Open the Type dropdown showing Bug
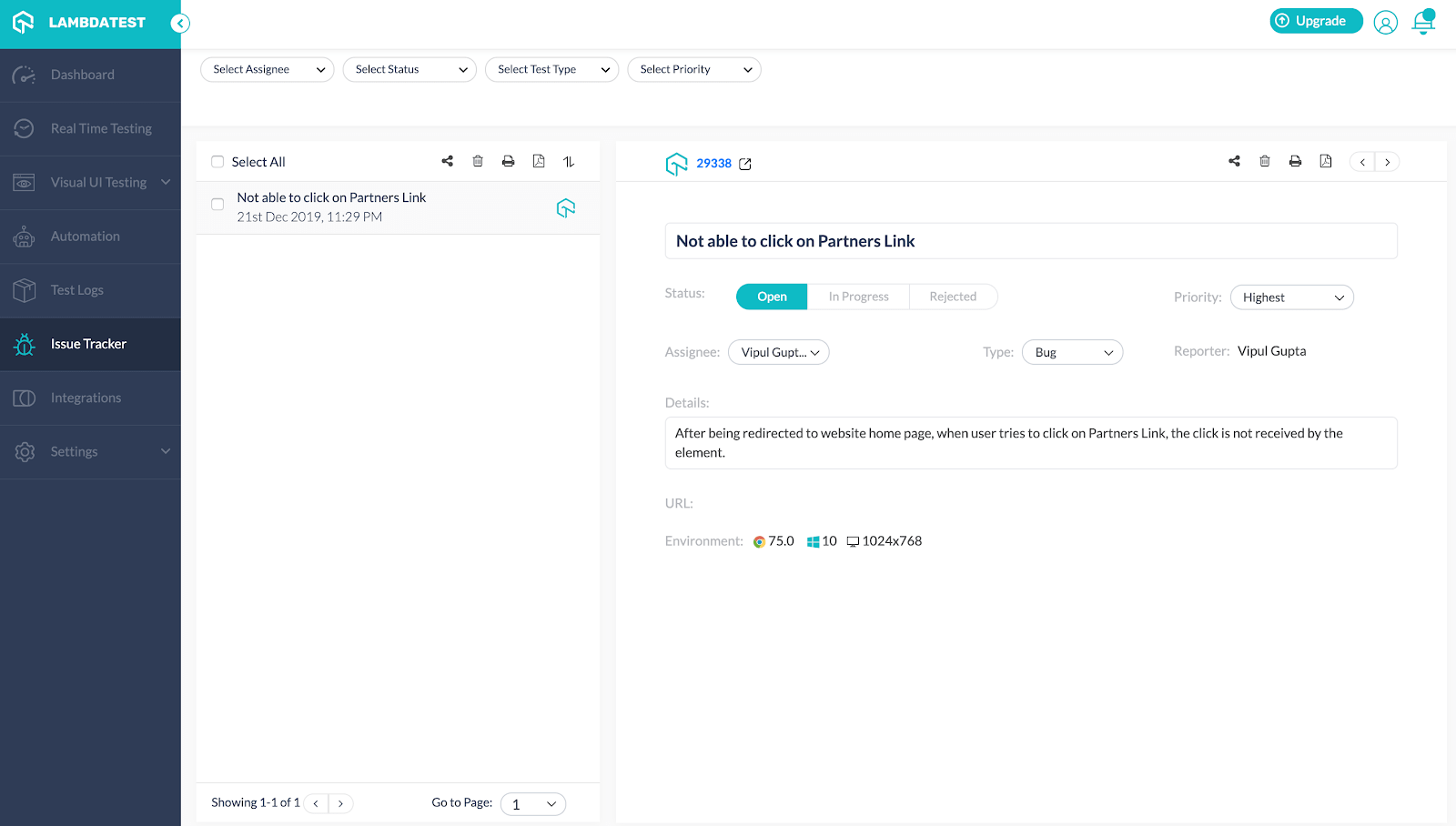1456x826 pixels. point(1072,352)
